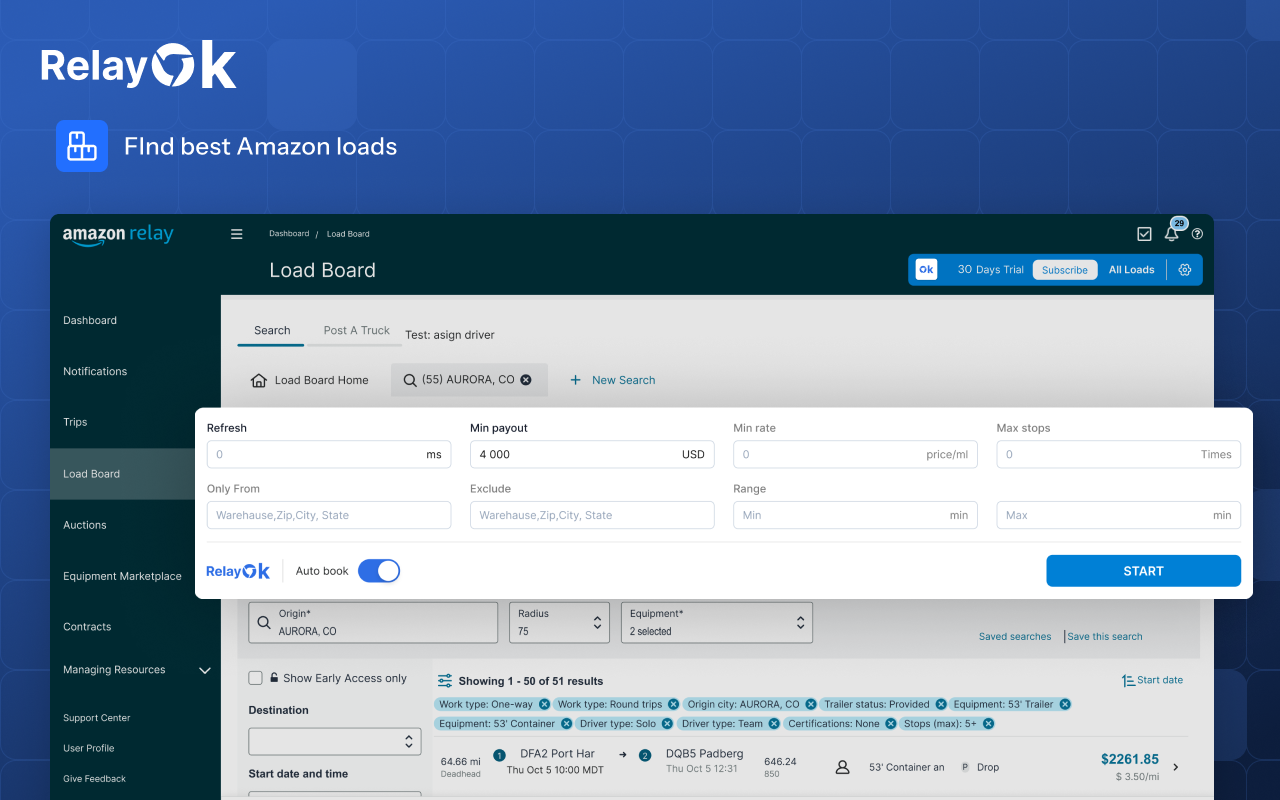Viewport: 1280px width, 800px height.
Task: Remove the Work type: One-way filter
Action: click(x=544, y=704)
